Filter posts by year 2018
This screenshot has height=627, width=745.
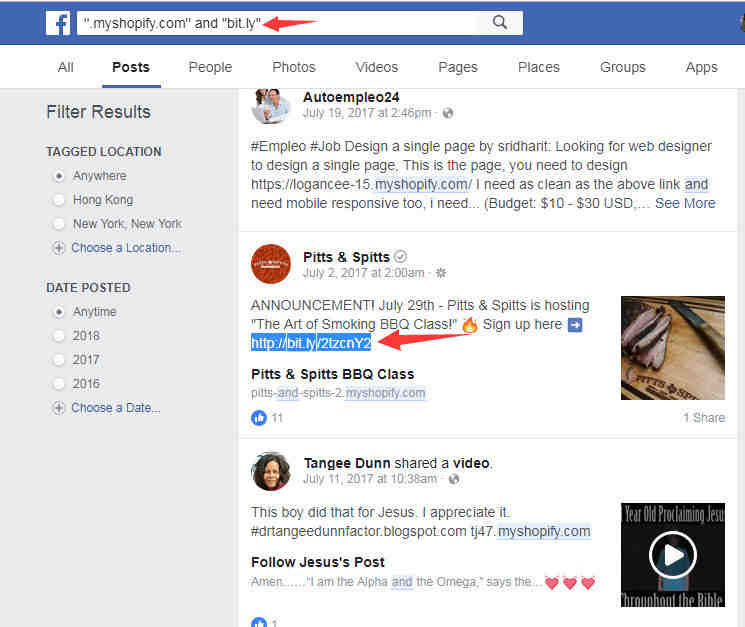[58, 336]
